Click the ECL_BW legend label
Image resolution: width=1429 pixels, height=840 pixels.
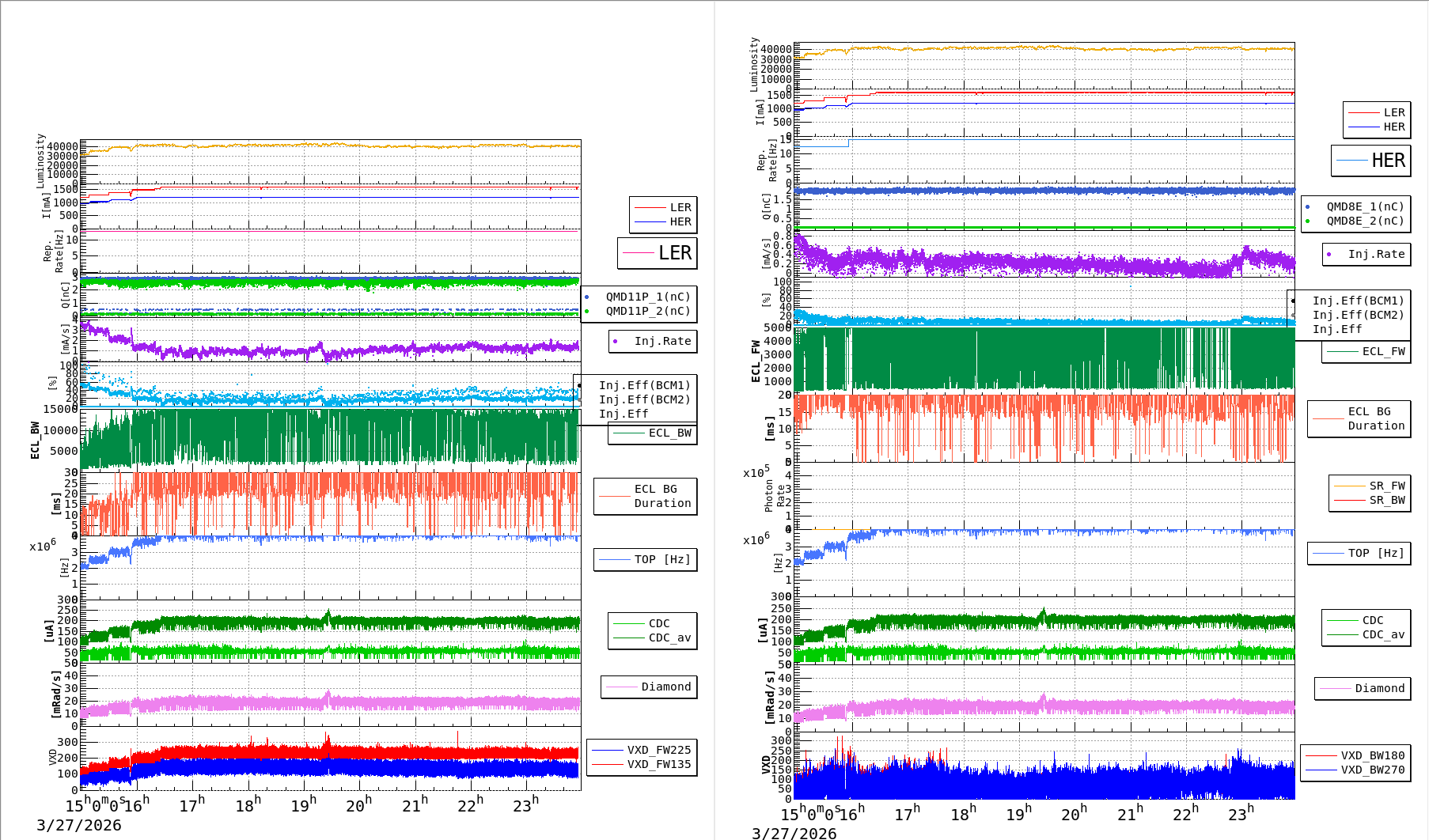pyautogui.click(x=669, y=433)
